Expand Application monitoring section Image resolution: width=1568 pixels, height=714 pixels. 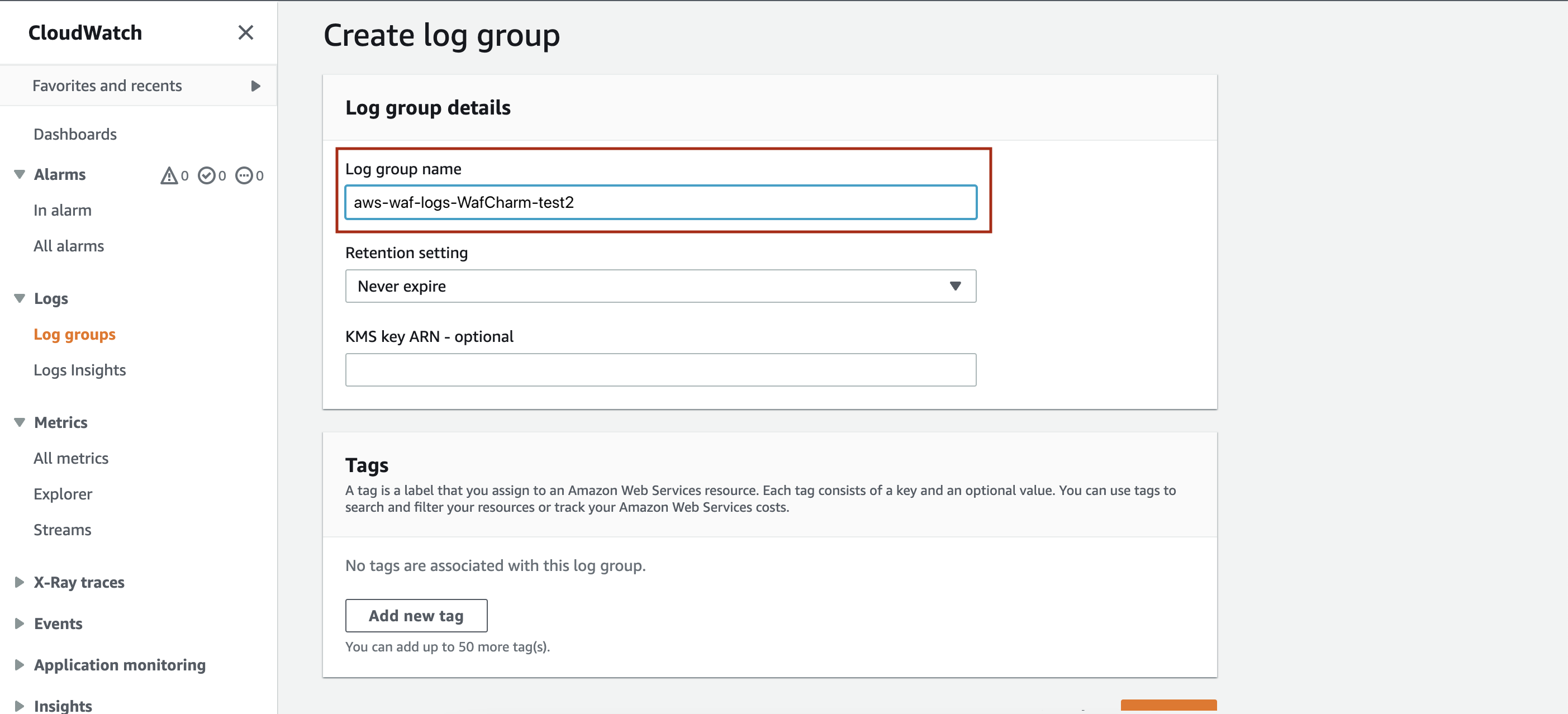(20, 665)
